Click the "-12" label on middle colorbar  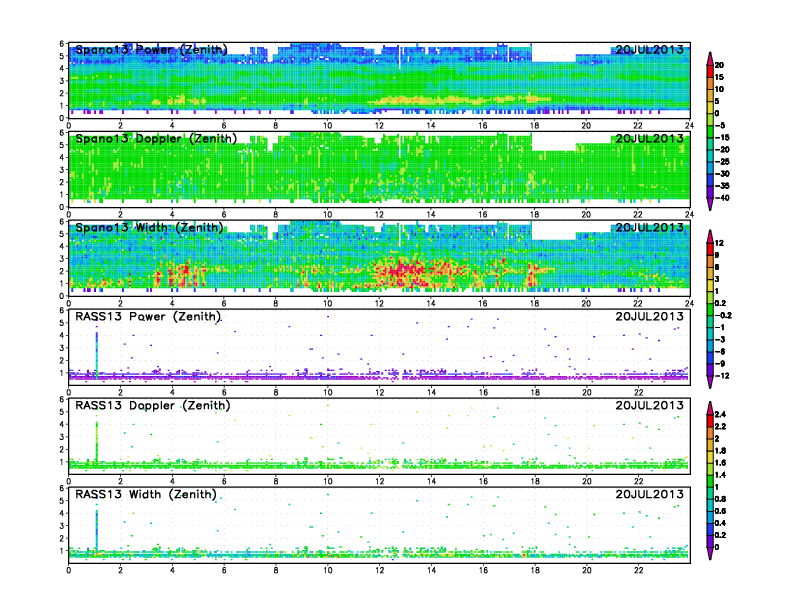click(722, 376)
